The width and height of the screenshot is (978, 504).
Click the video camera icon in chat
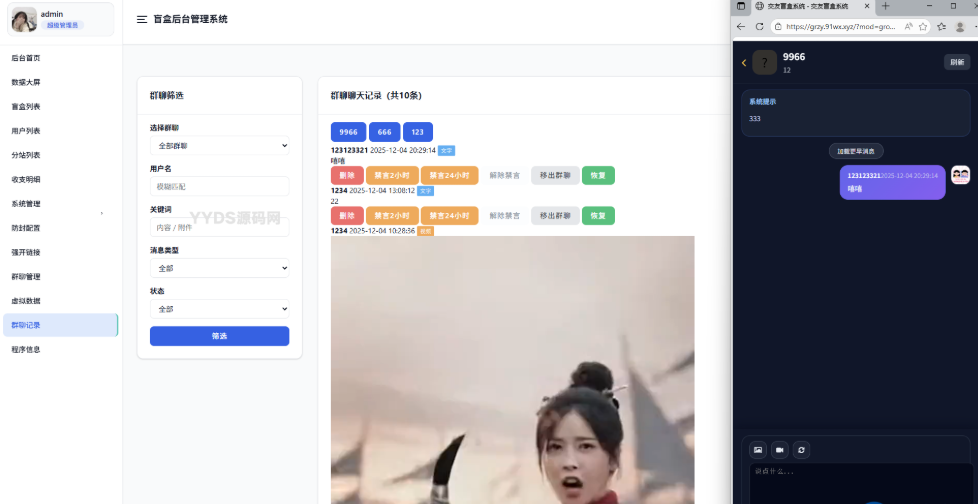pos(779,450)
